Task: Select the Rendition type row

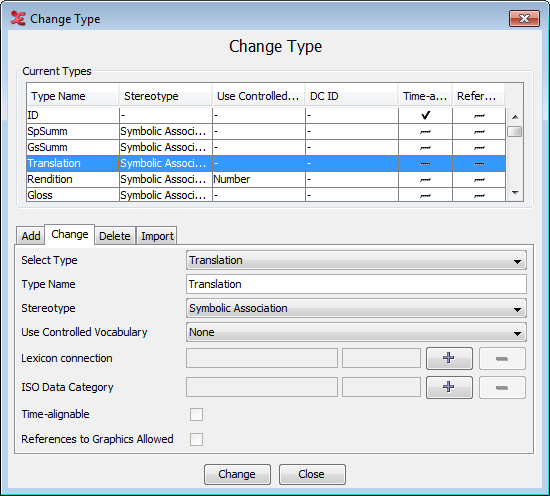Action: coord(266,179)
